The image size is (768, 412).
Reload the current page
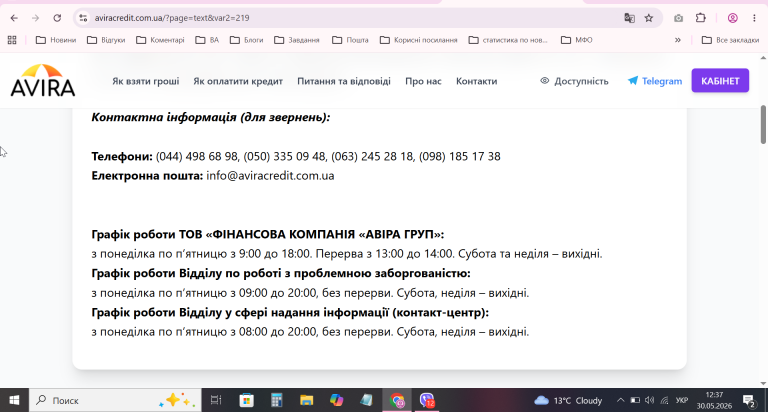coord(57,18)
